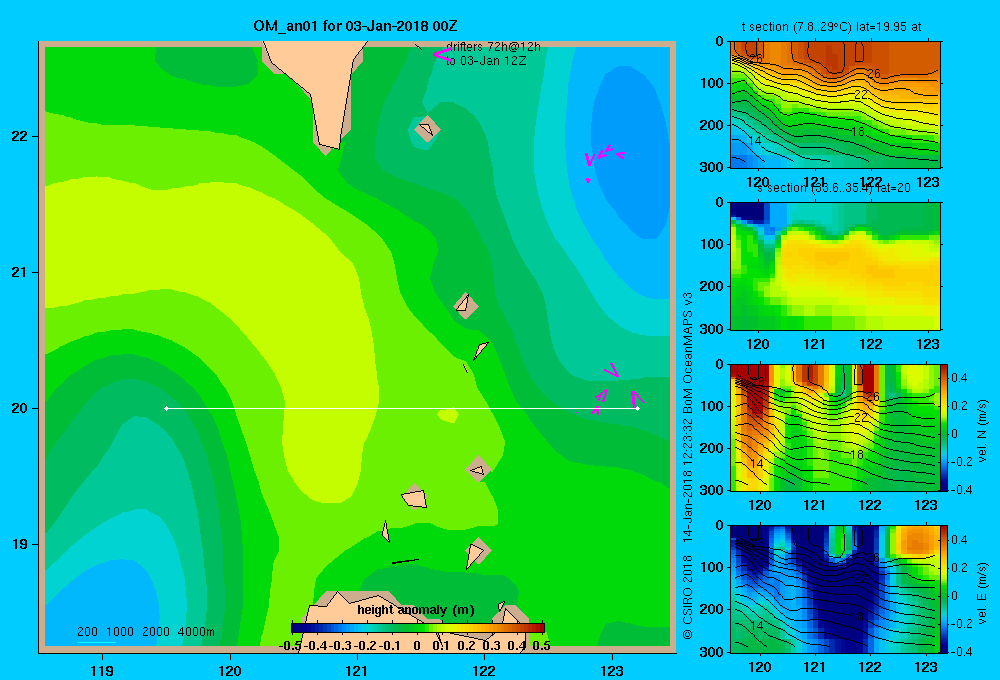The width and height of the screenshot is (1000, 680).
Task: Select the 'drifters 72h@12h' legend text
Action: tap(493, 47)
